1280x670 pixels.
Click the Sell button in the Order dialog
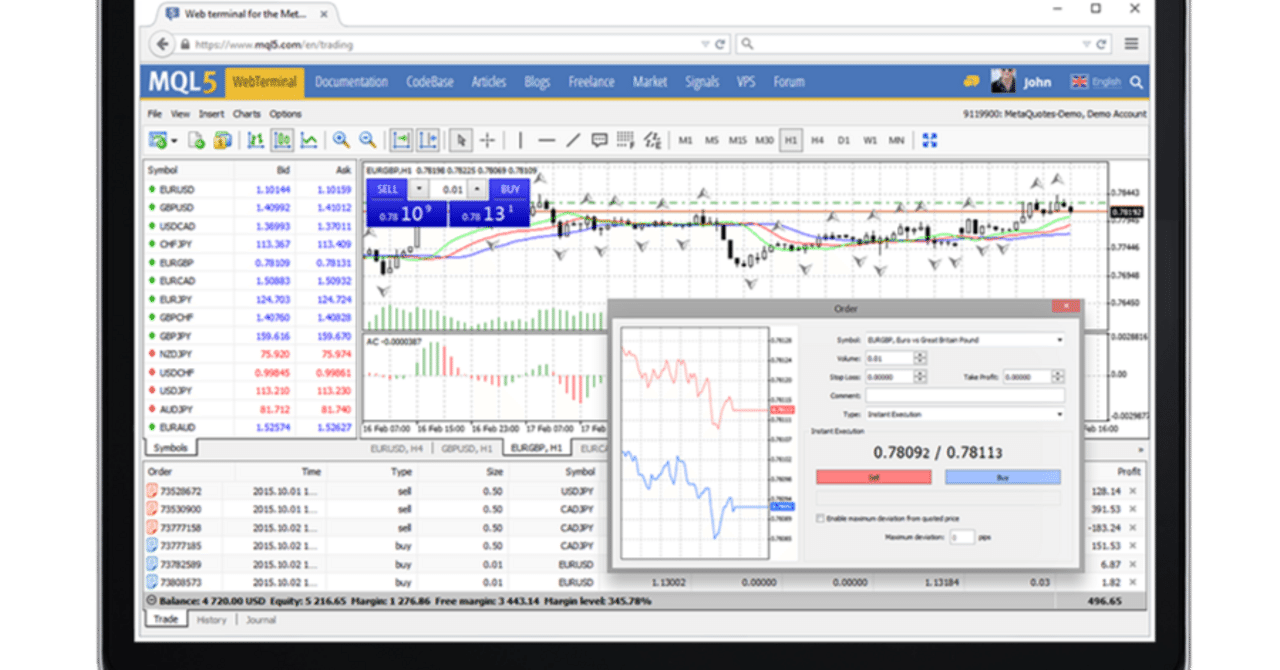click(x=874, y=477)
